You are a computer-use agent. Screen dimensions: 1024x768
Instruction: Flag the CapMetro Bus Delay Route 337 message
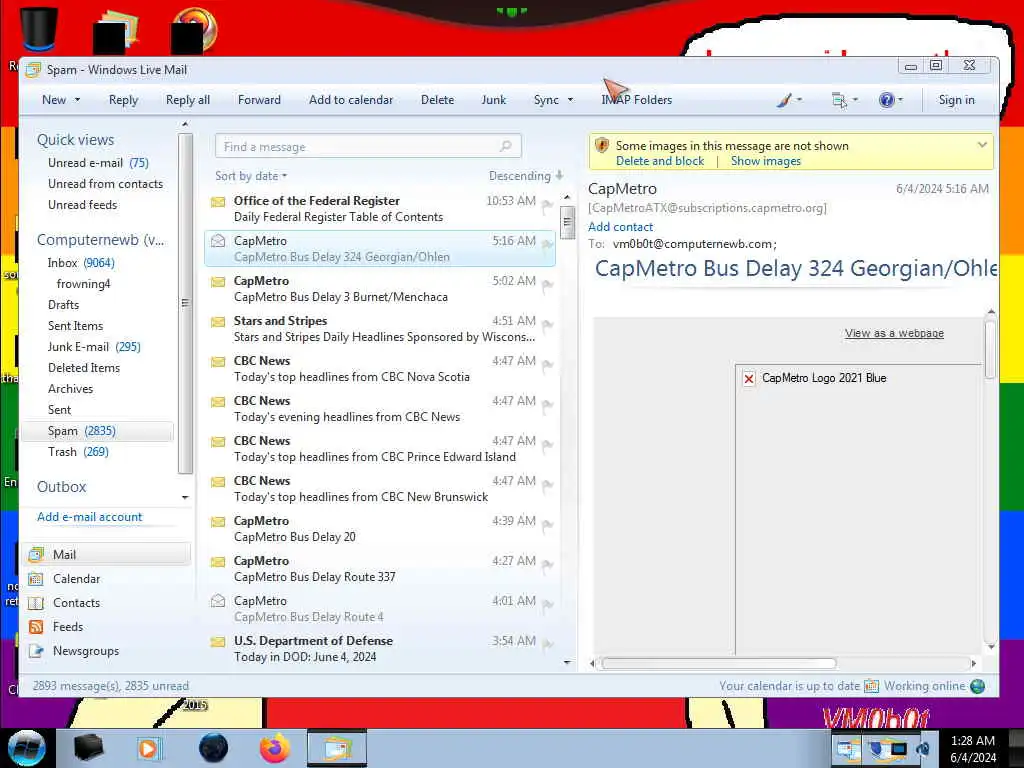(x=548, y=565)
